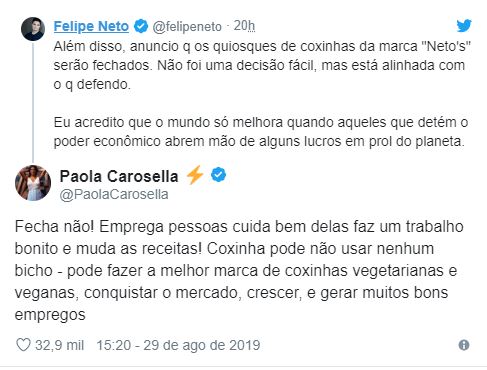Open the Paola Carosella display name

point(119,176)
